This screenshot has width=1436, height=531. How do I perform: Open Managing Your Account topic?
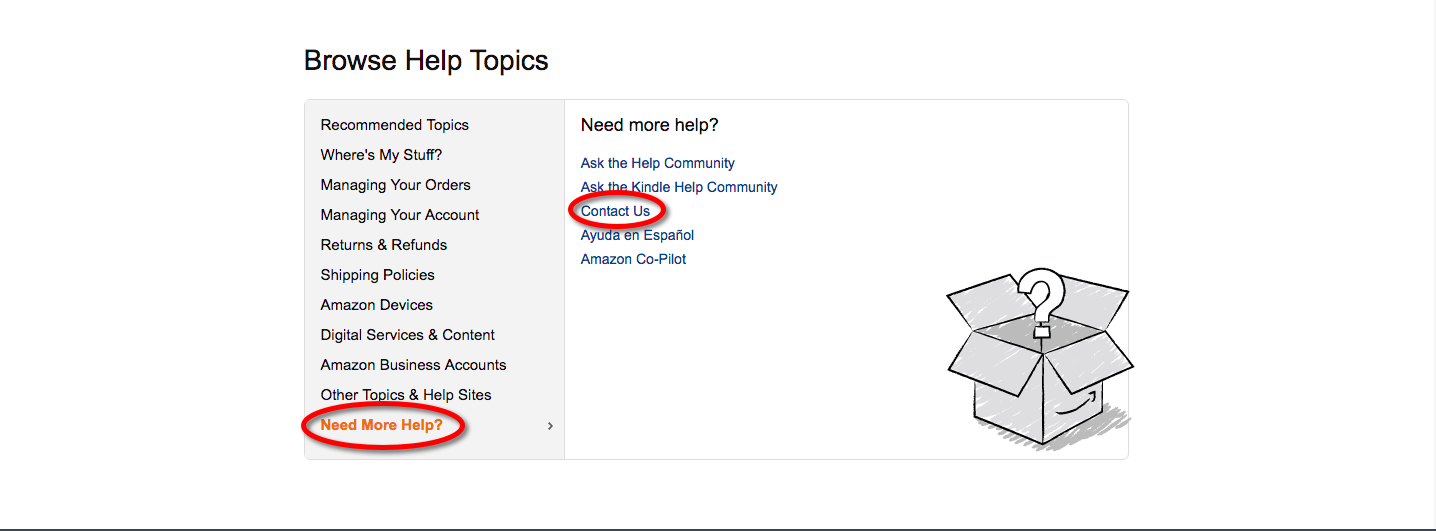click(400, 215)
